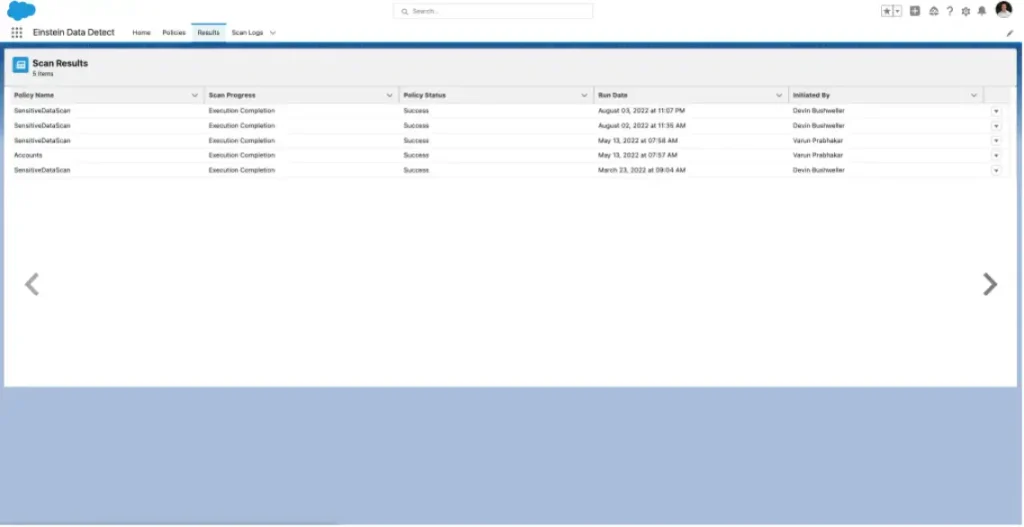Click the Notifications bell icon

(982, 11)
